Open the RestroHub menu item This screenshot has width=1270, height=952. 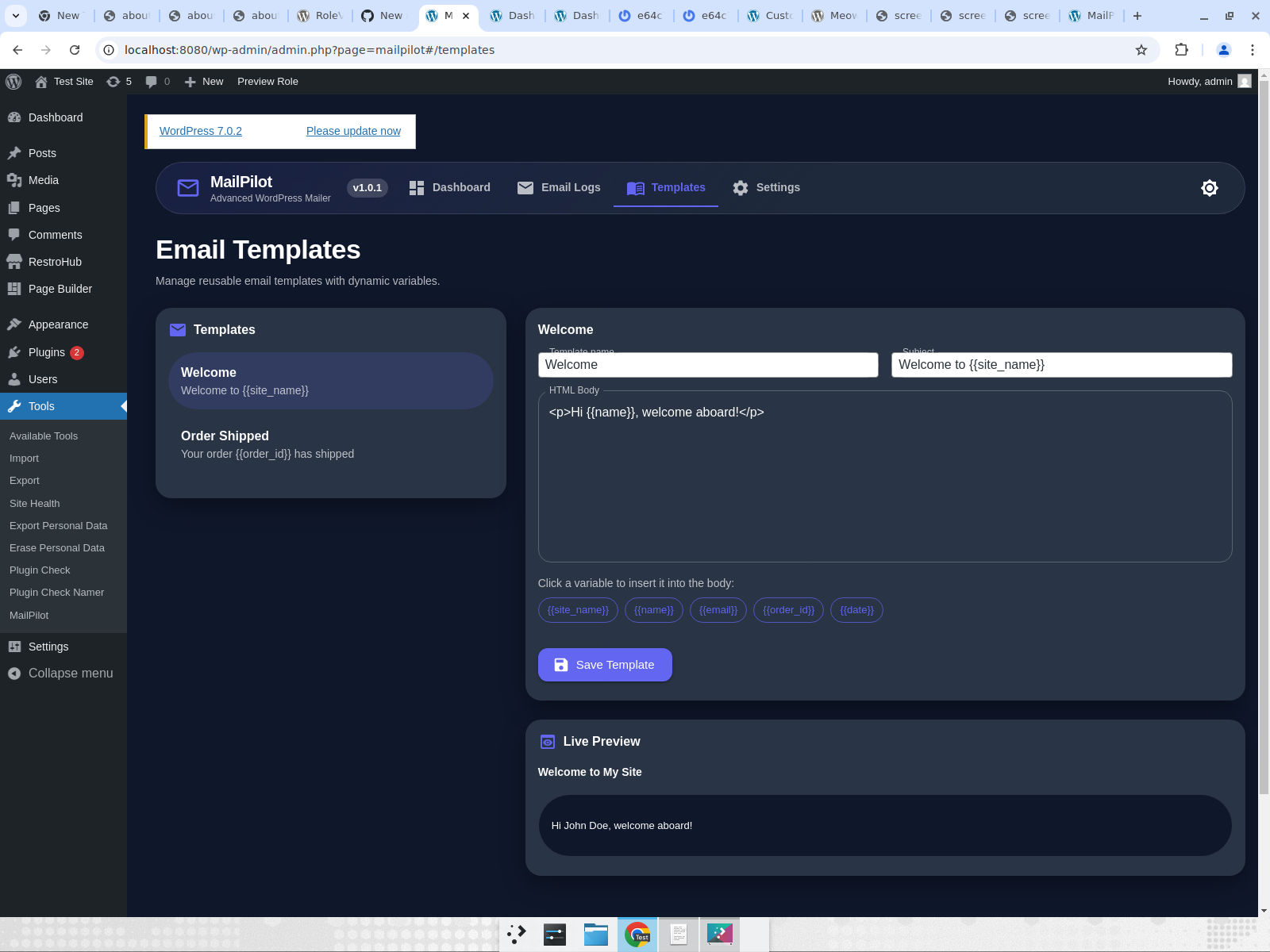tap(63, 262)
